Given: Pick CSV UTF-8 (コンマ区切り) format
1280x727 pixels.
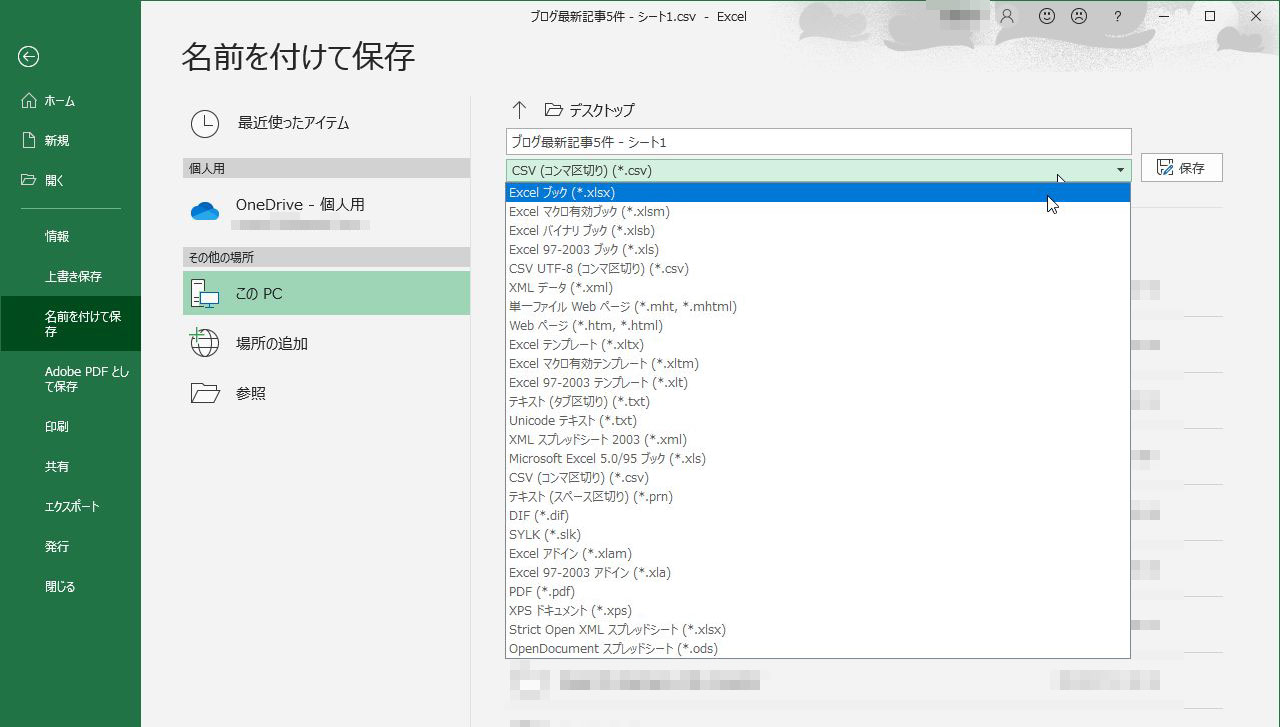Looking at the screenshot, I should click(x=818, y=269).
